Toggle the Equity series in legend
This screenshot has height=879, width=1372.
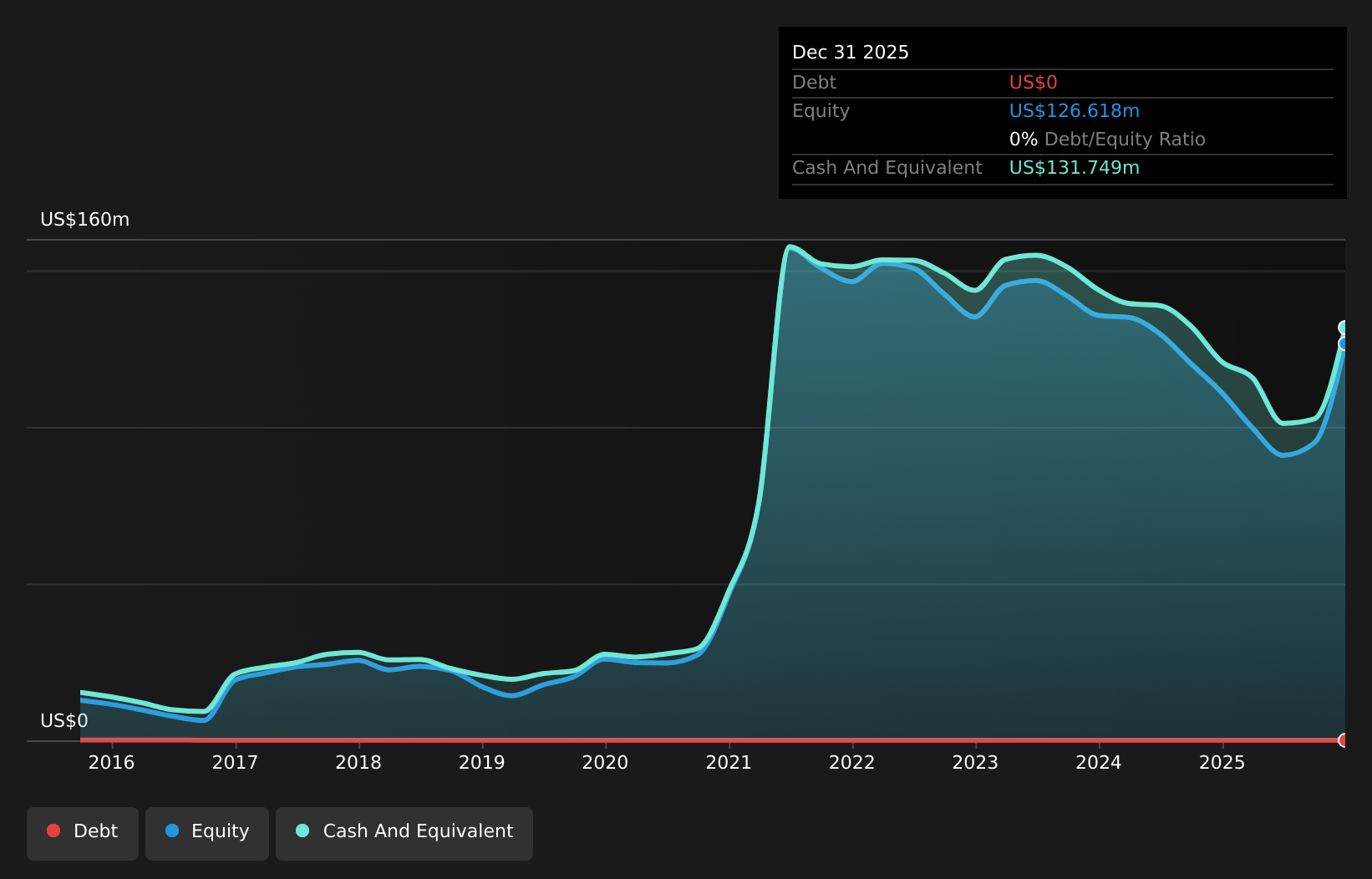[x=207, y=833]
